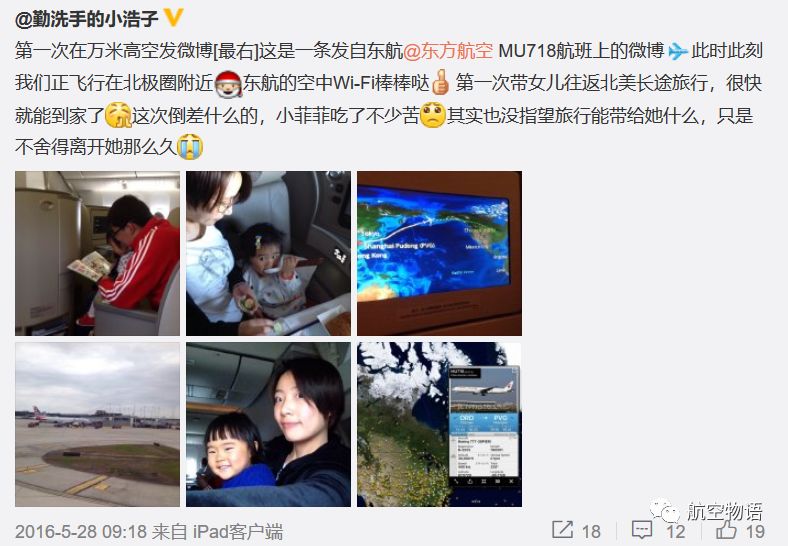
Task: Open the airport runway photo
Action: (x=97, y=425)
